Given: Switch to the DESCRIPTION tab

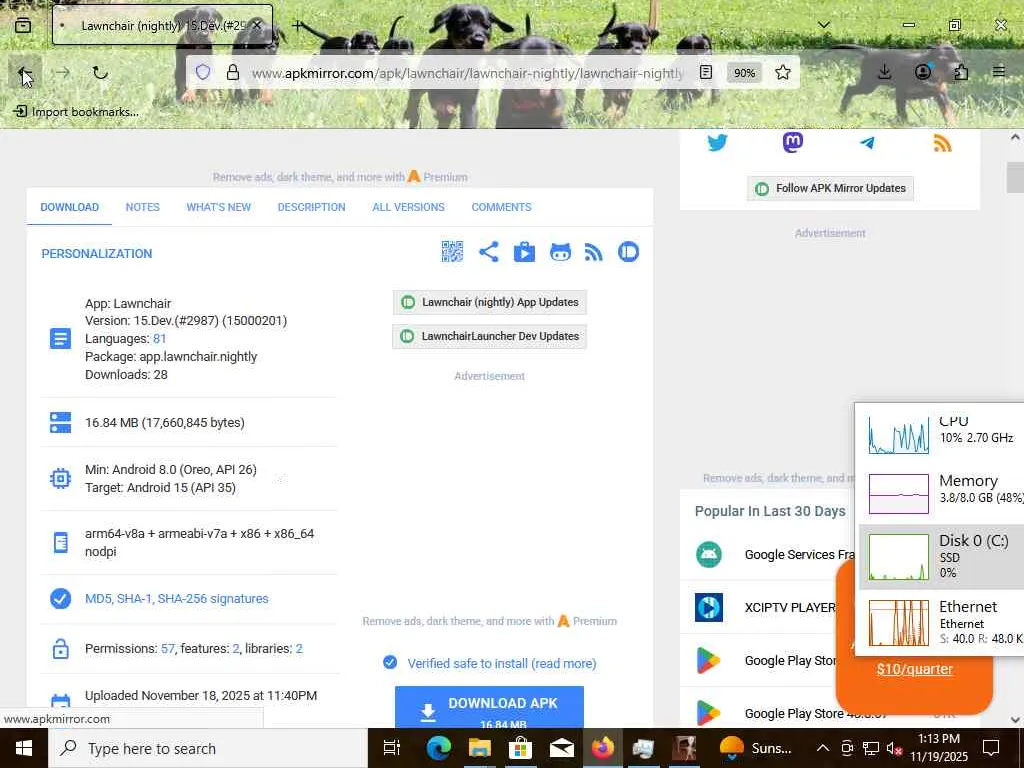Looking at the screenshot, I should tap(312, 207).
